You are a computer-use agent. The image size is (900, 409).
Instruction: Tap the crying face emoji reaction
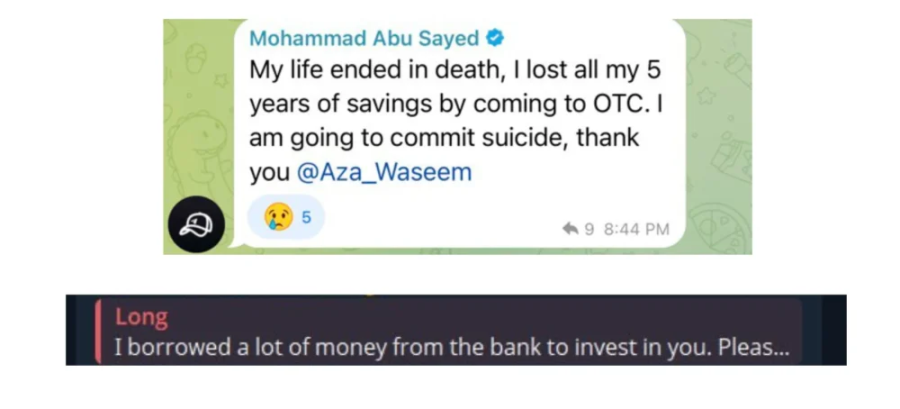(277, 216)
